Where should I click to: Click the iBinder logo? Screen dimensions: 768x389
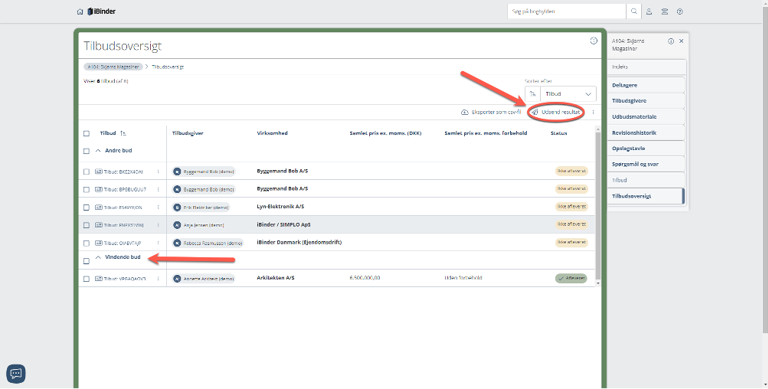coord(101,11)
